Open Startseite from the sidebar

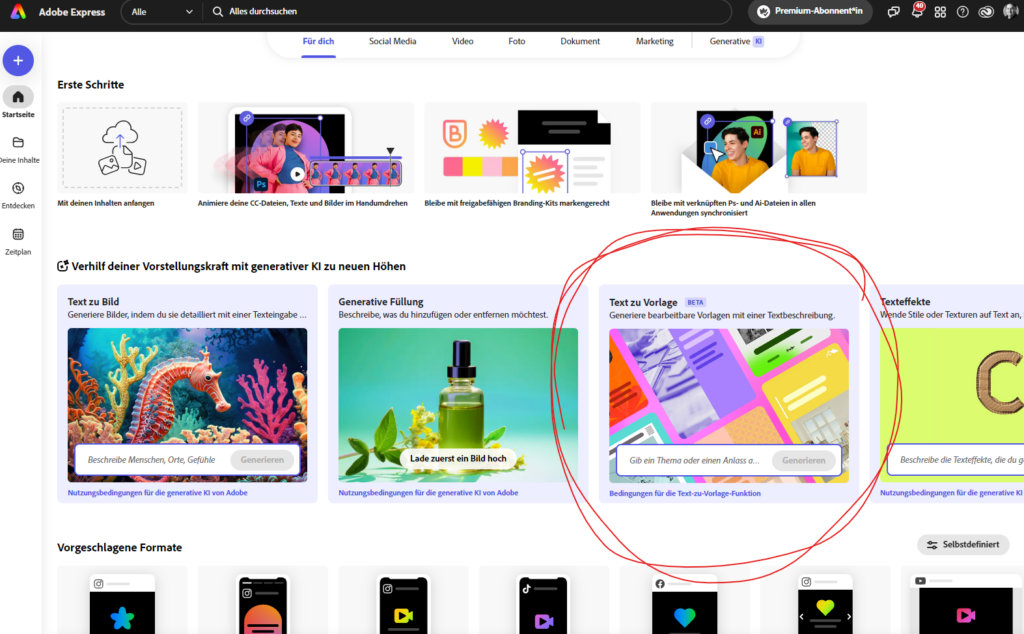(x=18, y=97)
